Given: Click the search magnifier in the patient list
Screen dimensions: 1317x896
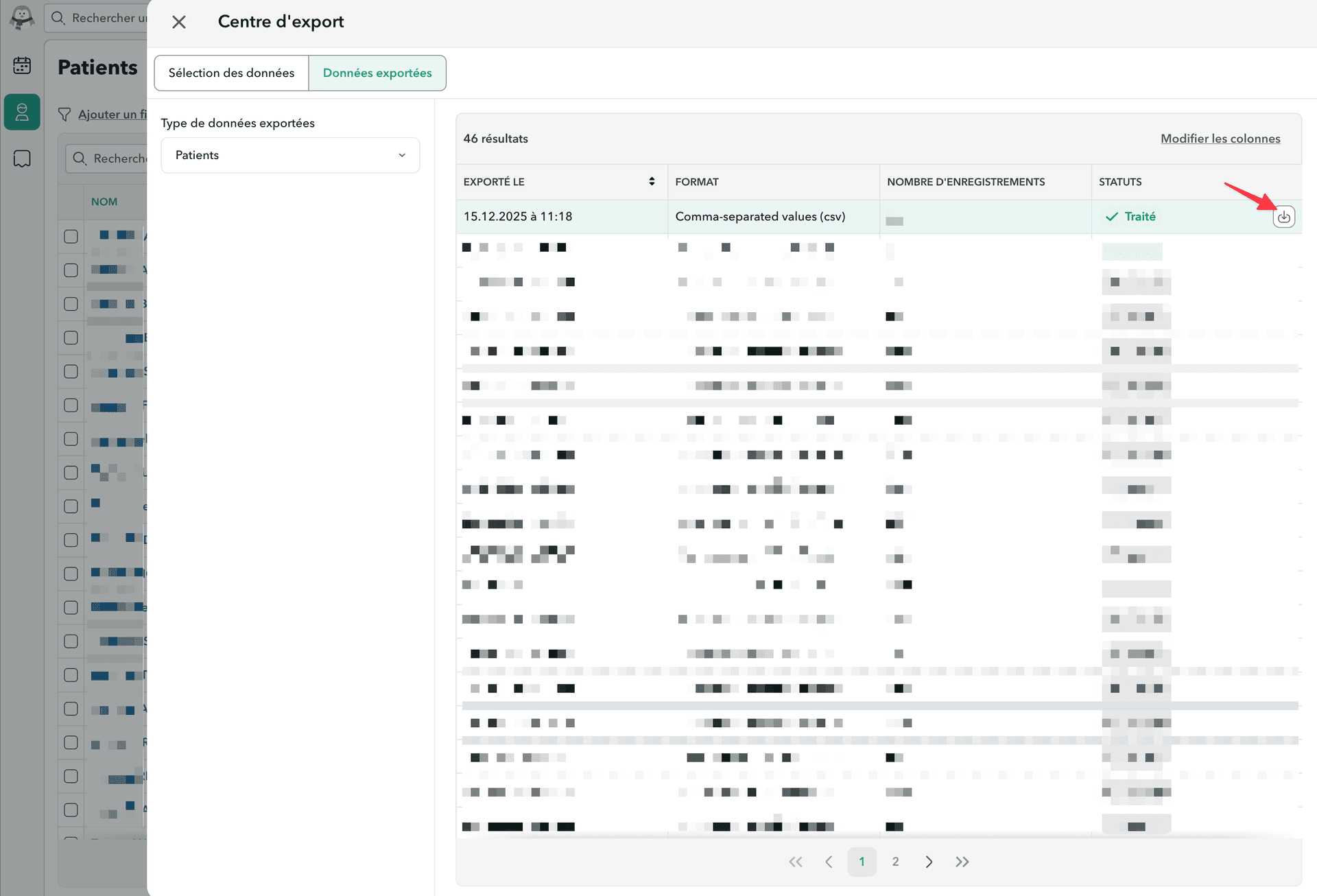Looking at the screenshot, I should coord(80,158).
